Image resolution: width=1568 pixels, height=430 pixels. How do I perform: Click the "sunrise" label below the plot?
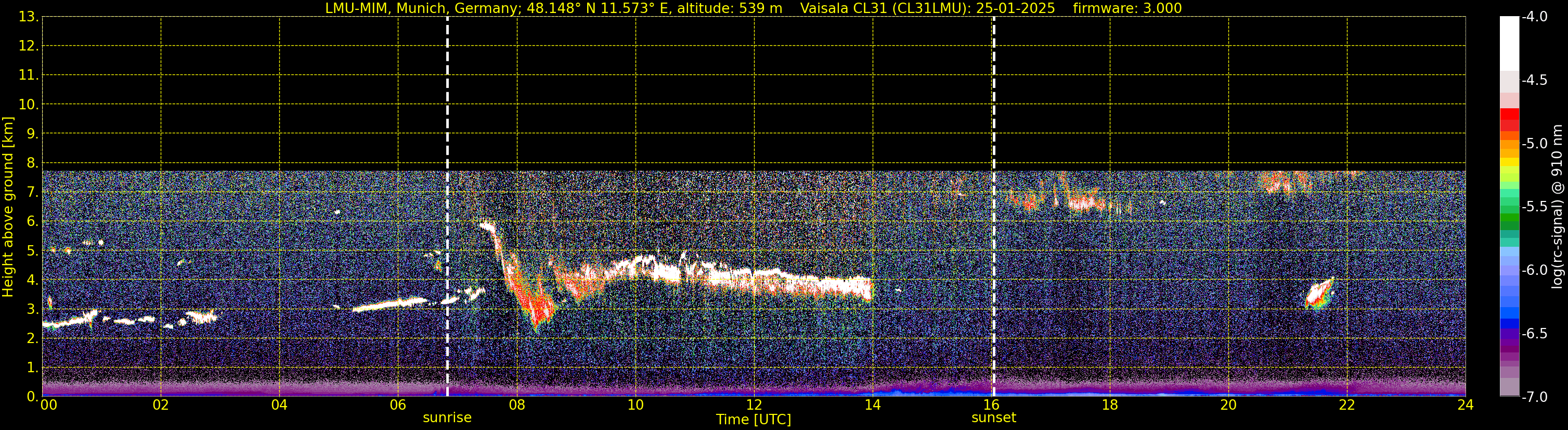pos(447,418)
